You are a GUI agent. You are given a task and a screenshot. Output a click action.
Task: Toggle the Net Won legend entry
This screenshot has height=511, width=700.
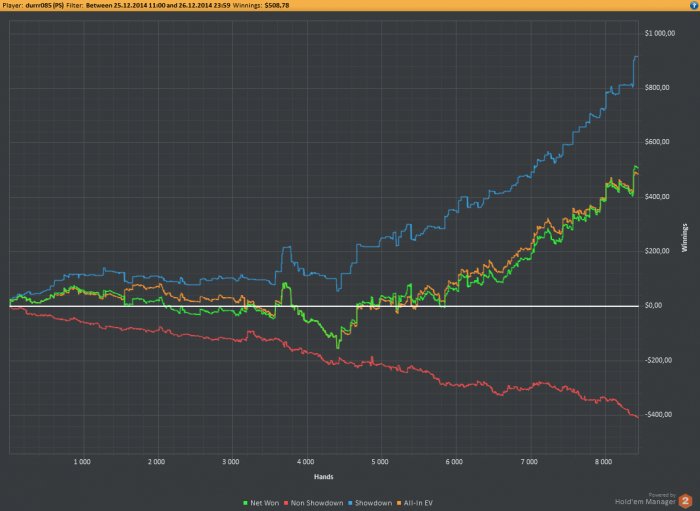(x=261, y=503)
